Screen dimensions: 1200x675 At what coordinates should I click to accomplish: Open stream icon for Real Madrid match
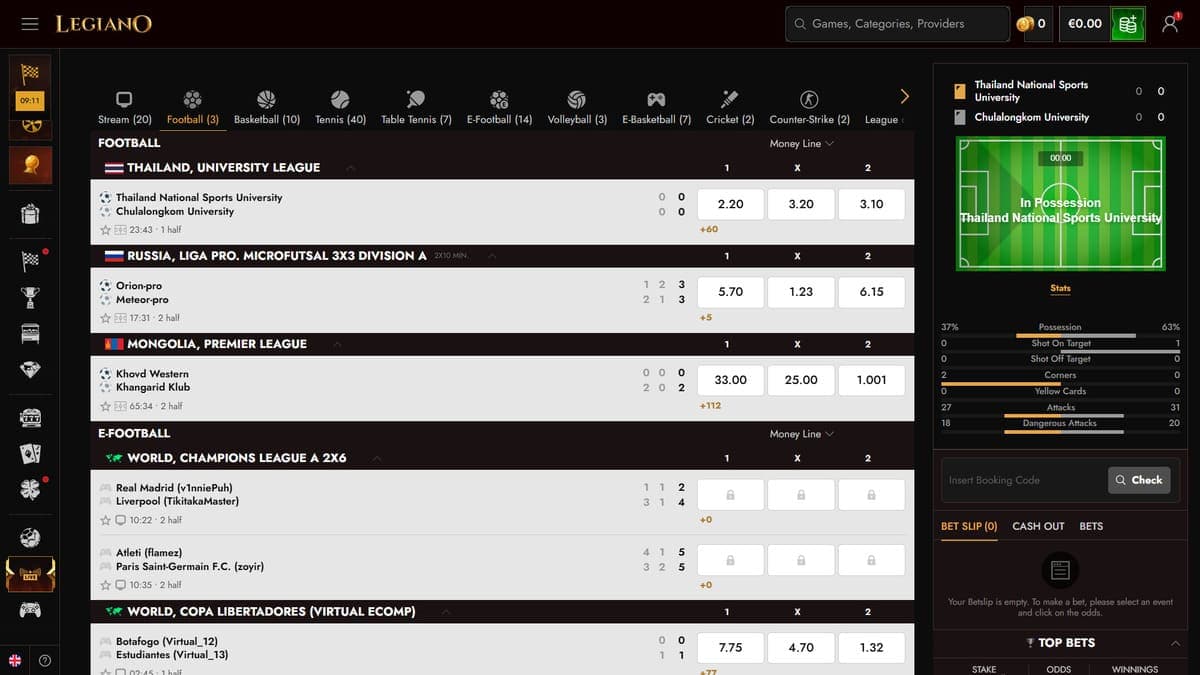click(x=120, y=520)
